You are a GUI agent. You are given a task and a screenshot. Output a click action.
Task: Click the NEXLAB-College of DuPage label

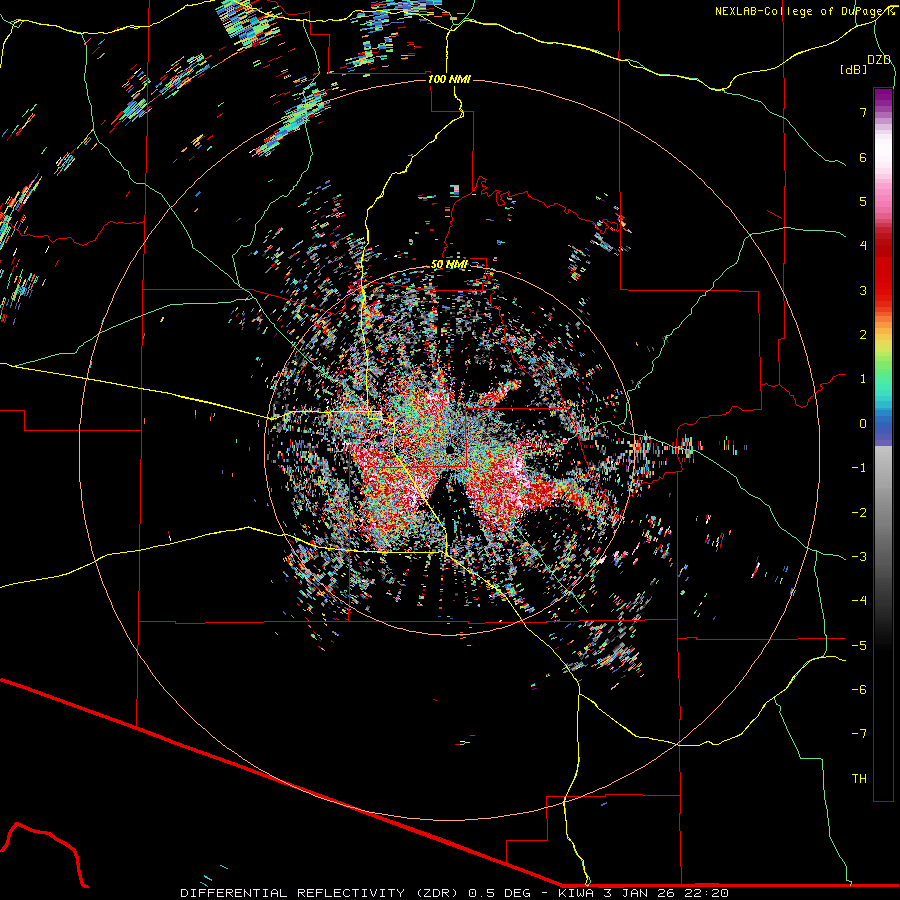805,11
